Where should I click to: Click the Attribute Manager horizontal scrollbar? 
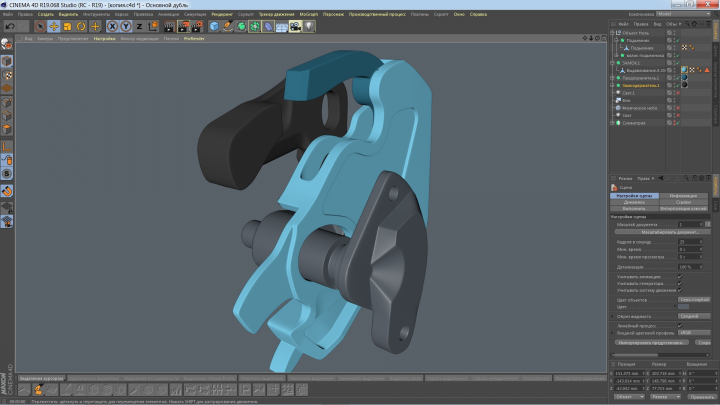(659, 355)
